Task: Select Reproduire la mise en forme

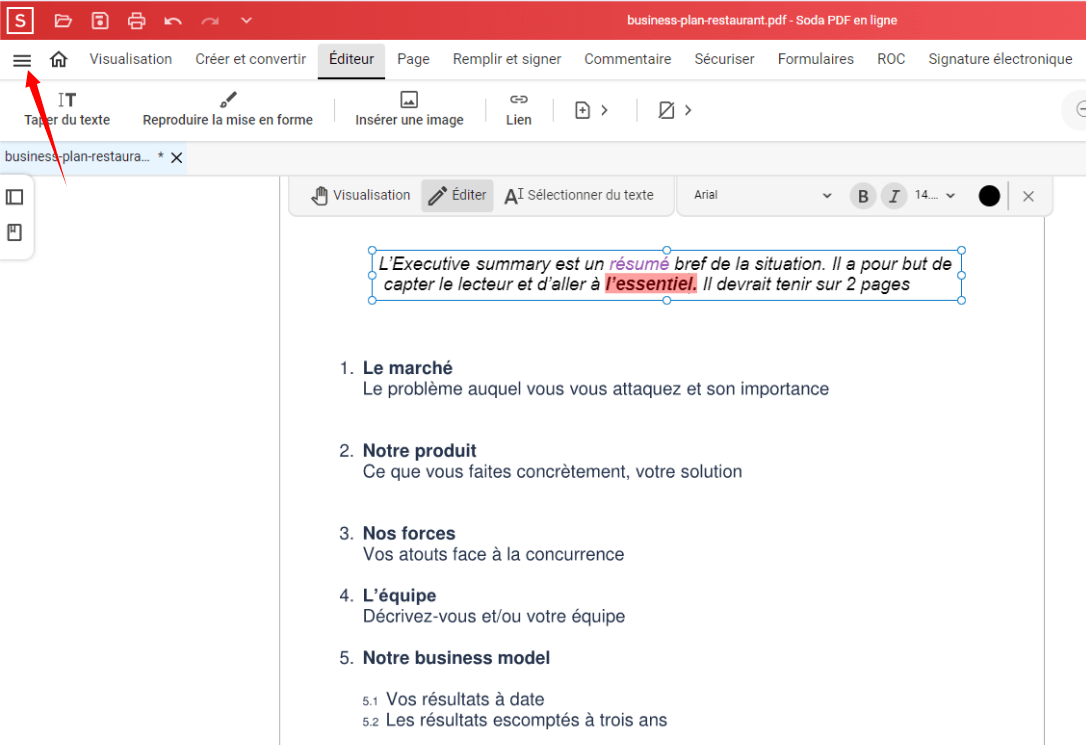Action: click(x=228, y=109)
